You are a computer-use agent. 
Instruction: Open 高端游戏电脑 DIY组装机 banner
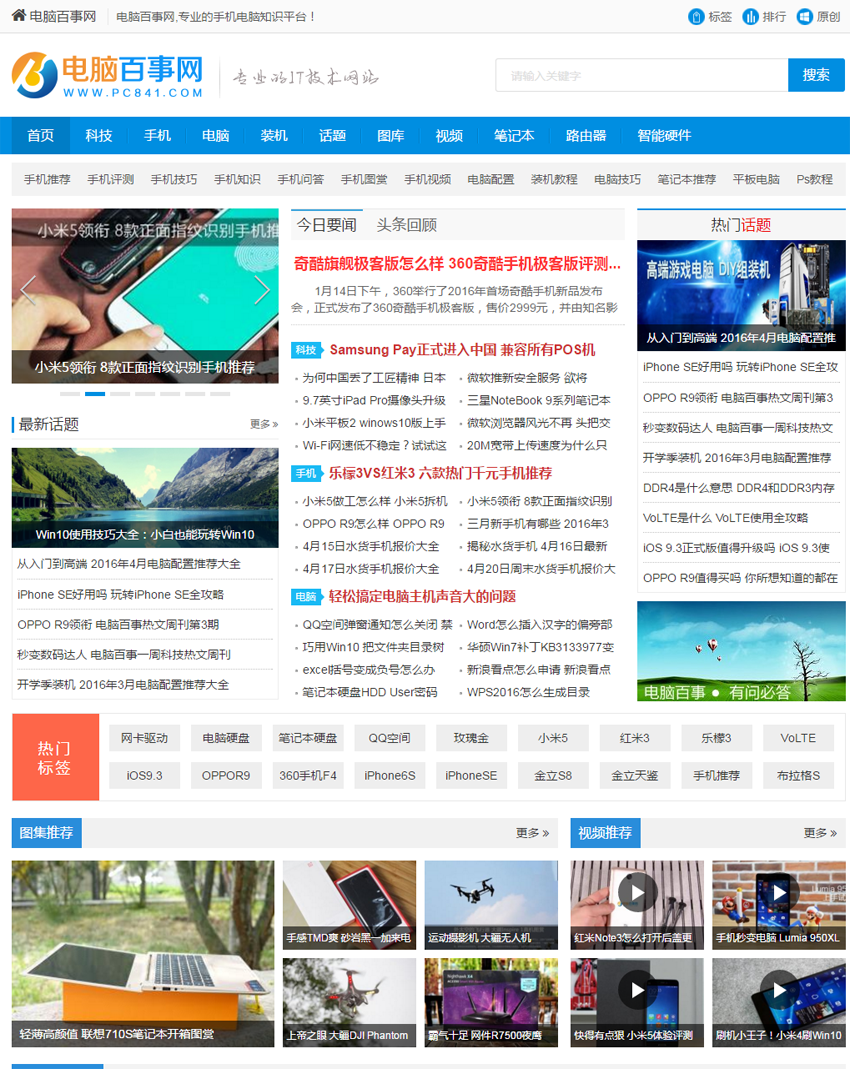coord(741,295)
